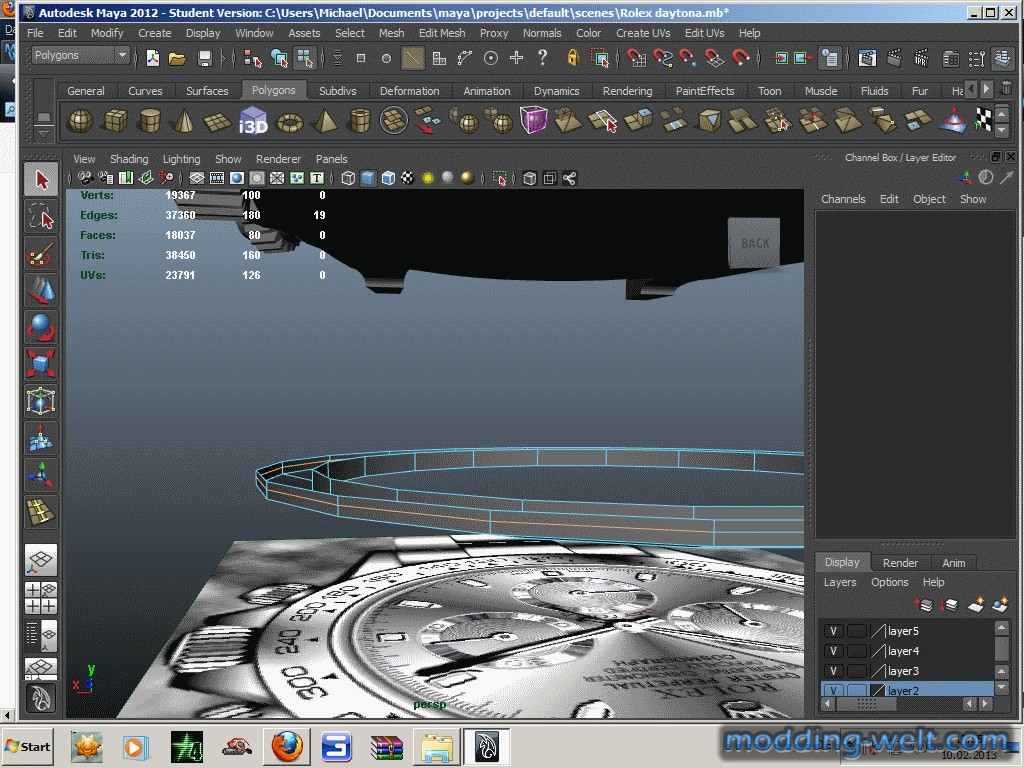Pick the Move tool in the toolbox

click(41, 291)
